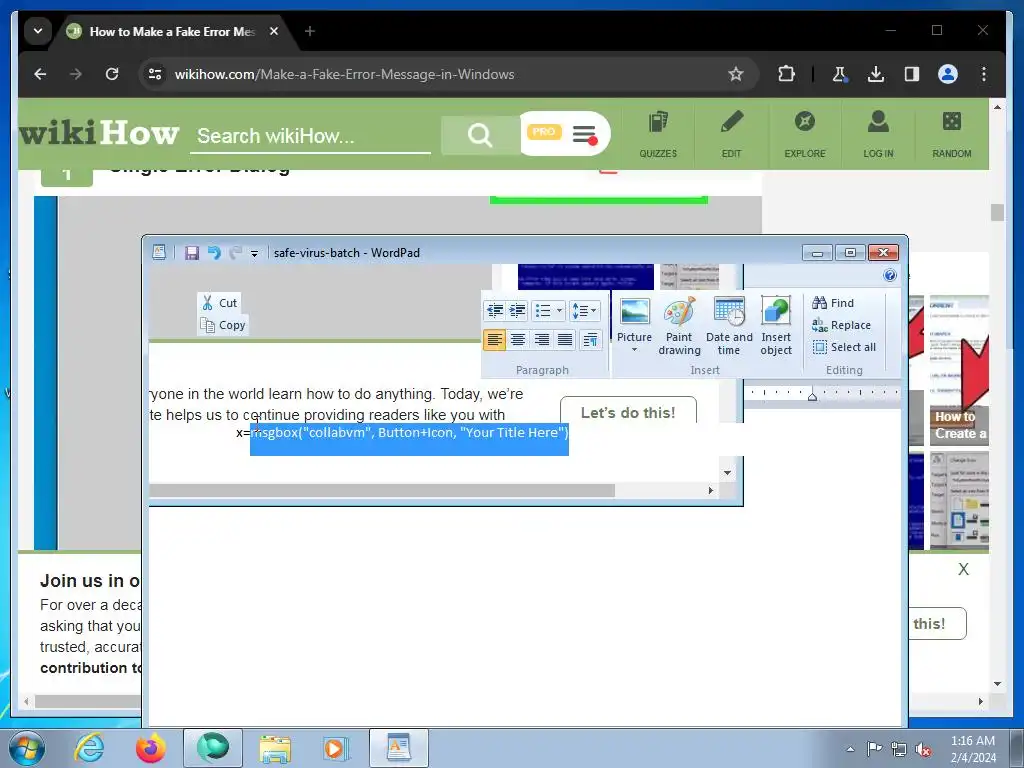The height and width of the screenshot is (768, 1024).
Task: Select the How to Make a Fake Error tab
Action: (x=172, y=31)
